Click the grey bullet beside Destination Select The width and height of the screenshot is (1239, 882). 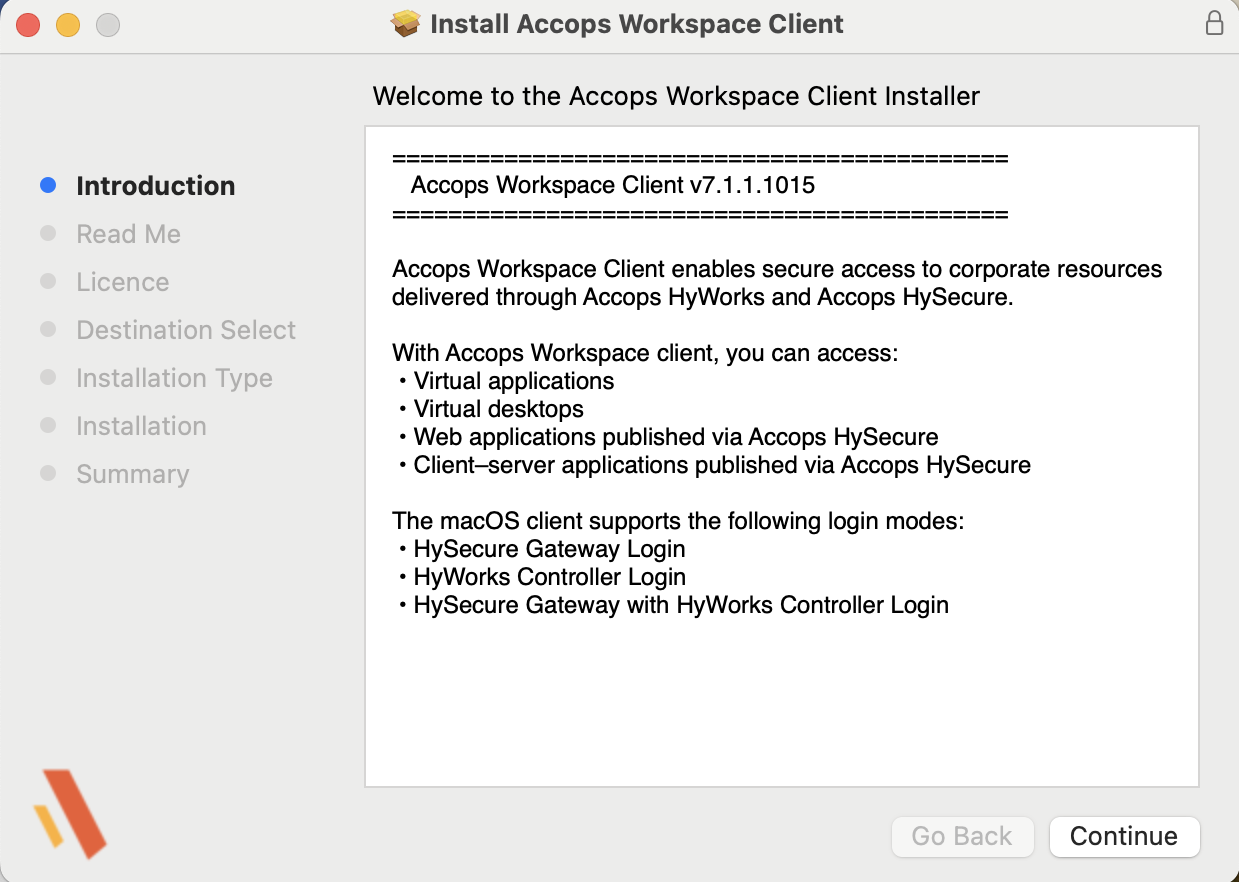tap(48, 330)
